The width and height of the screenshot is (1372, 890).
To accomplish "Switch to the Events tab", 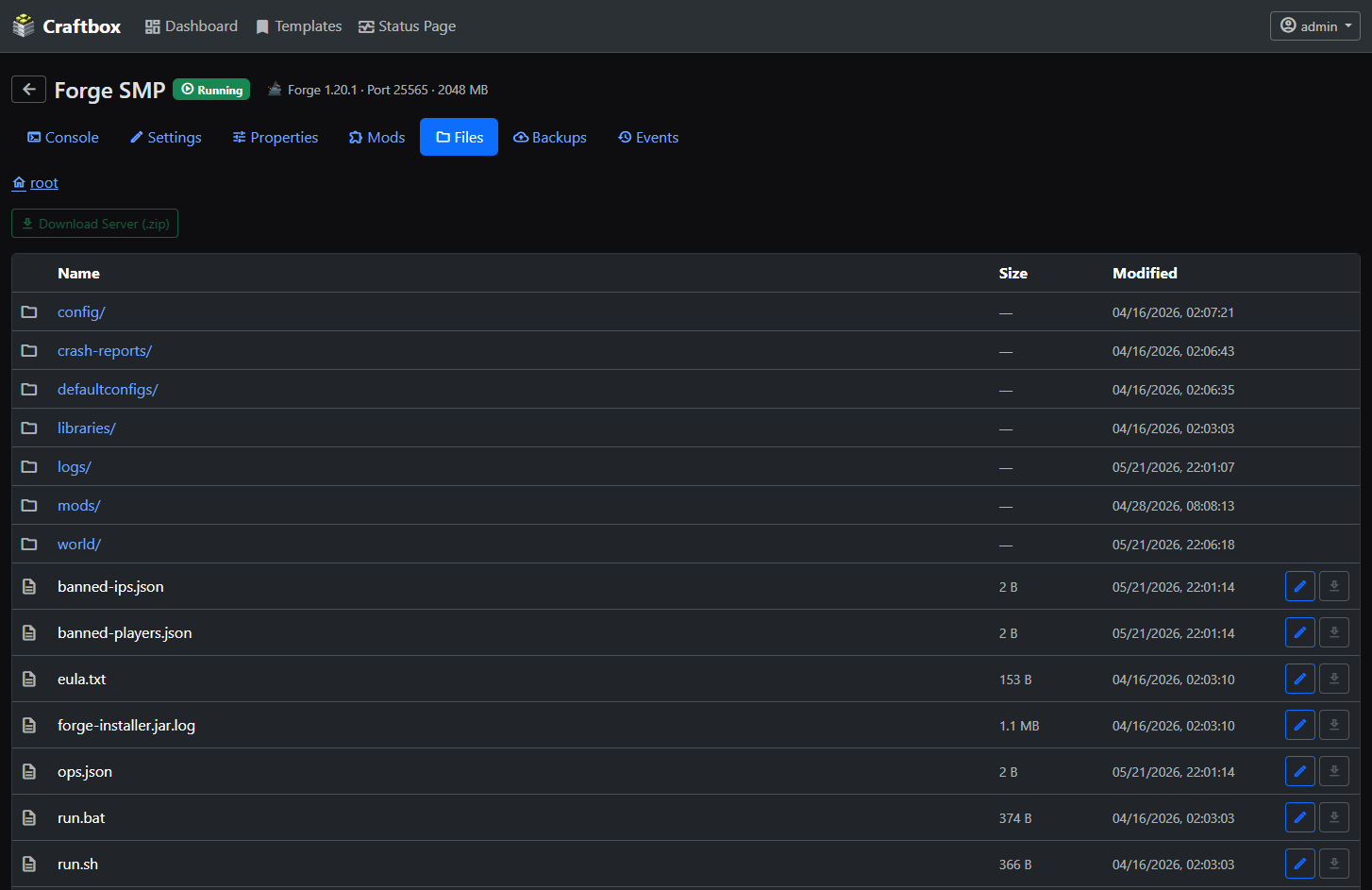I will click(x=648, y=138).
